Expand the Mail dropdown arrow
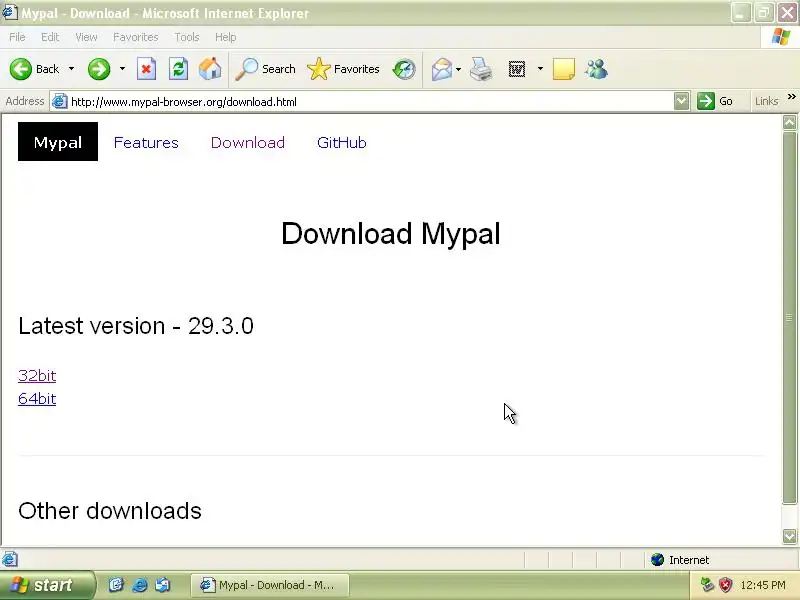The height and width of the screenshot is (600, 800). tap(459, 69)
